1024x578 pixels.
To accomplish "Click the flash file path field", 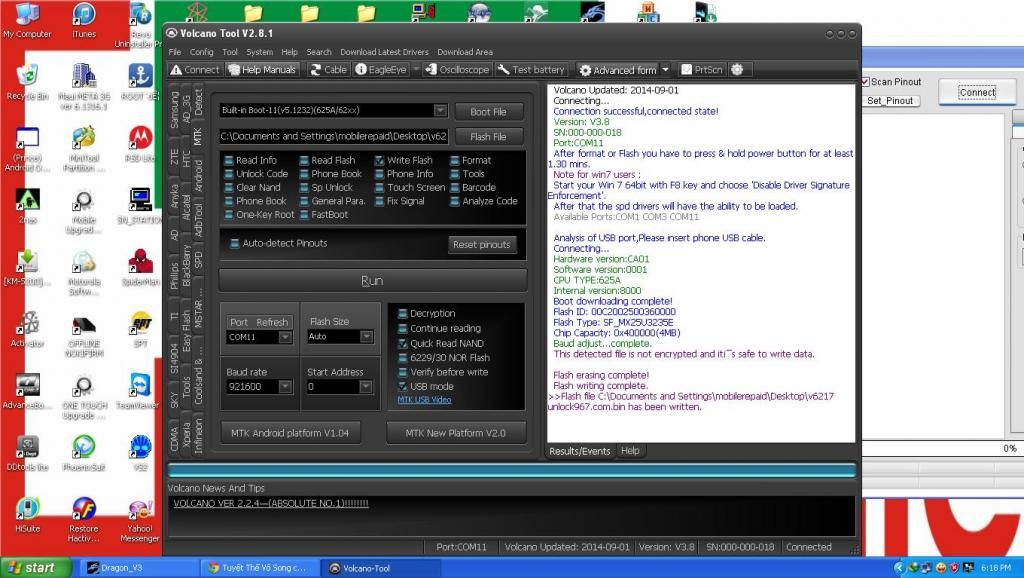I will point(334,136).
